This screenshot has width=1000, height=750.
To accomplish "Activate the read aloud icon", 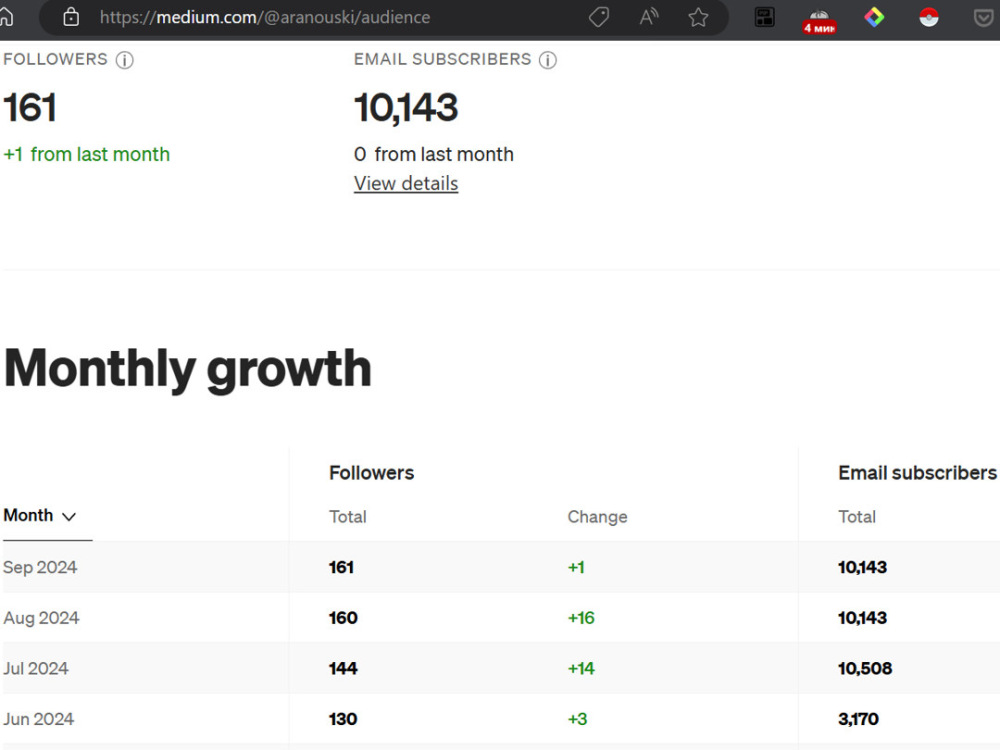I will pyautogui.click(x=649, y=17).
